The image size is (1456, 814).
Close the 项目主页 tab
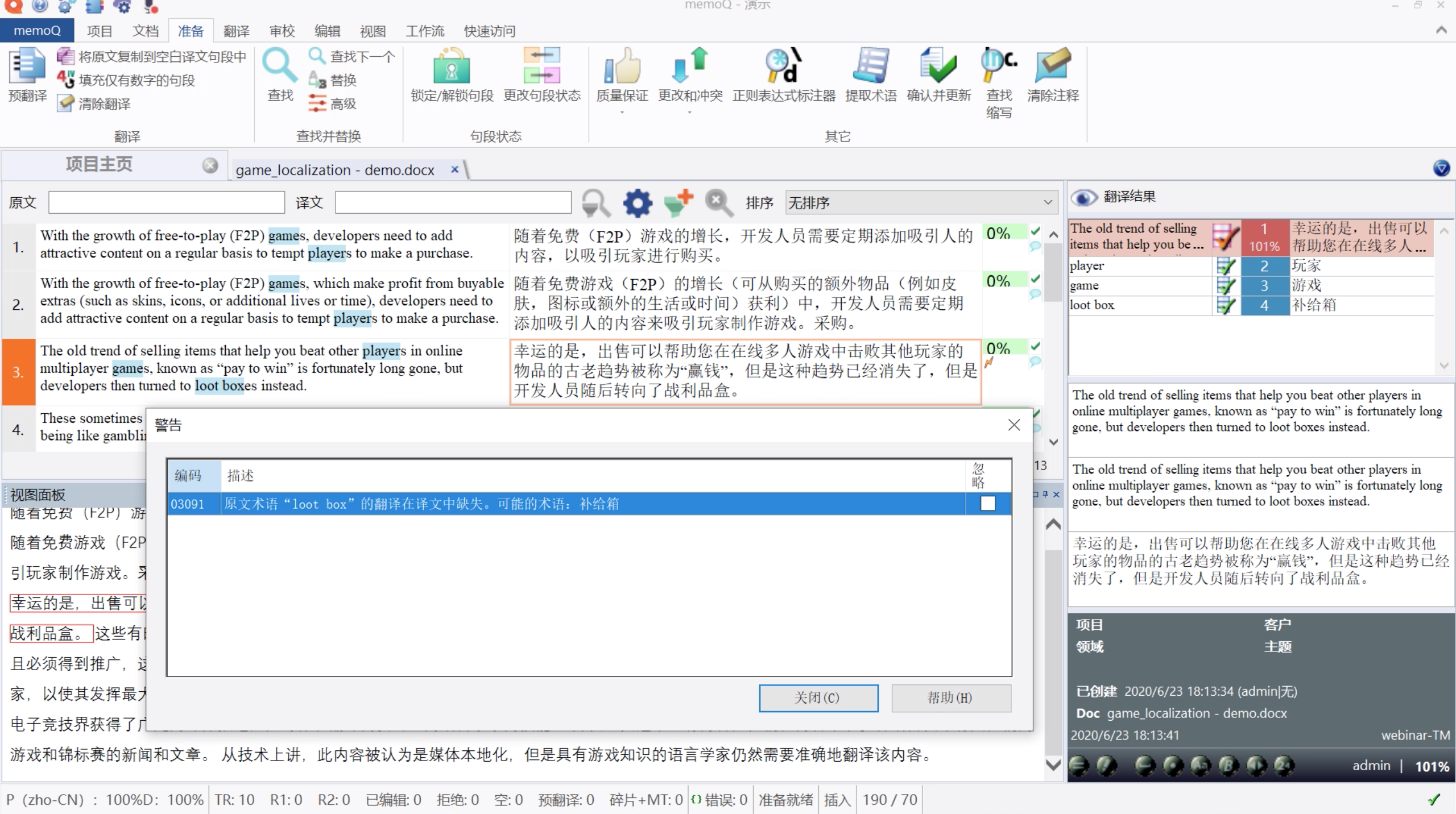(210, 165)
